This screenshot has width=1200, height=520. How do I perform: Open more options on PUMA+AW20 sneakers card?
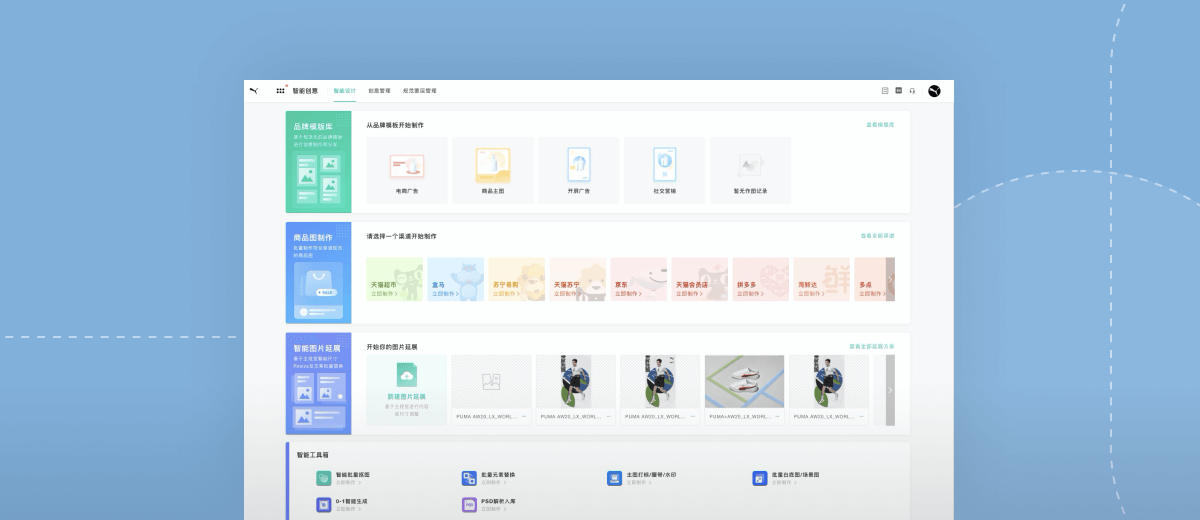[x=776, y=416]
